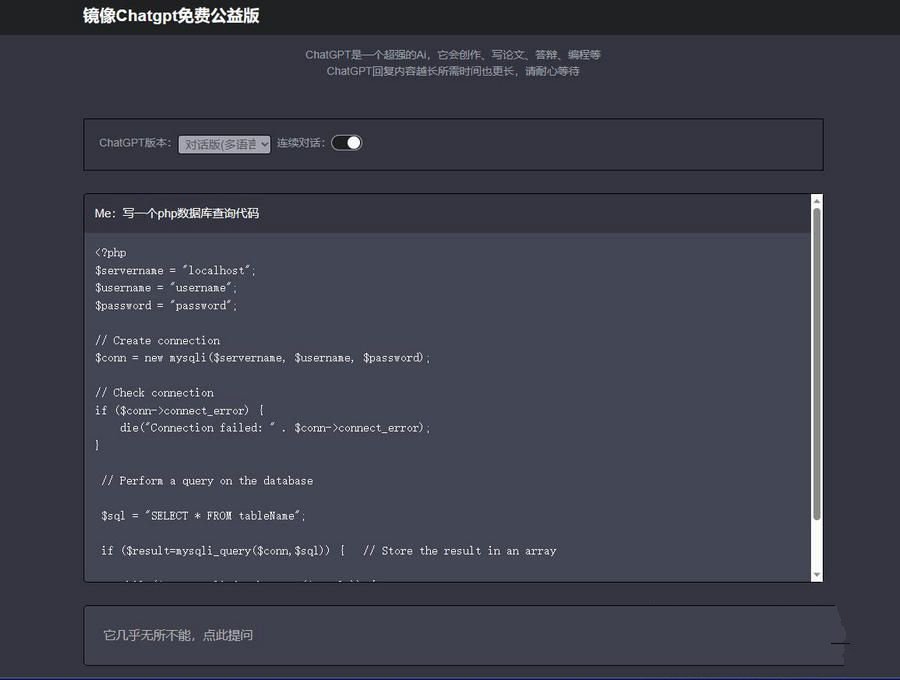Click the scrollbar up arrow

[x=817, y=199]
